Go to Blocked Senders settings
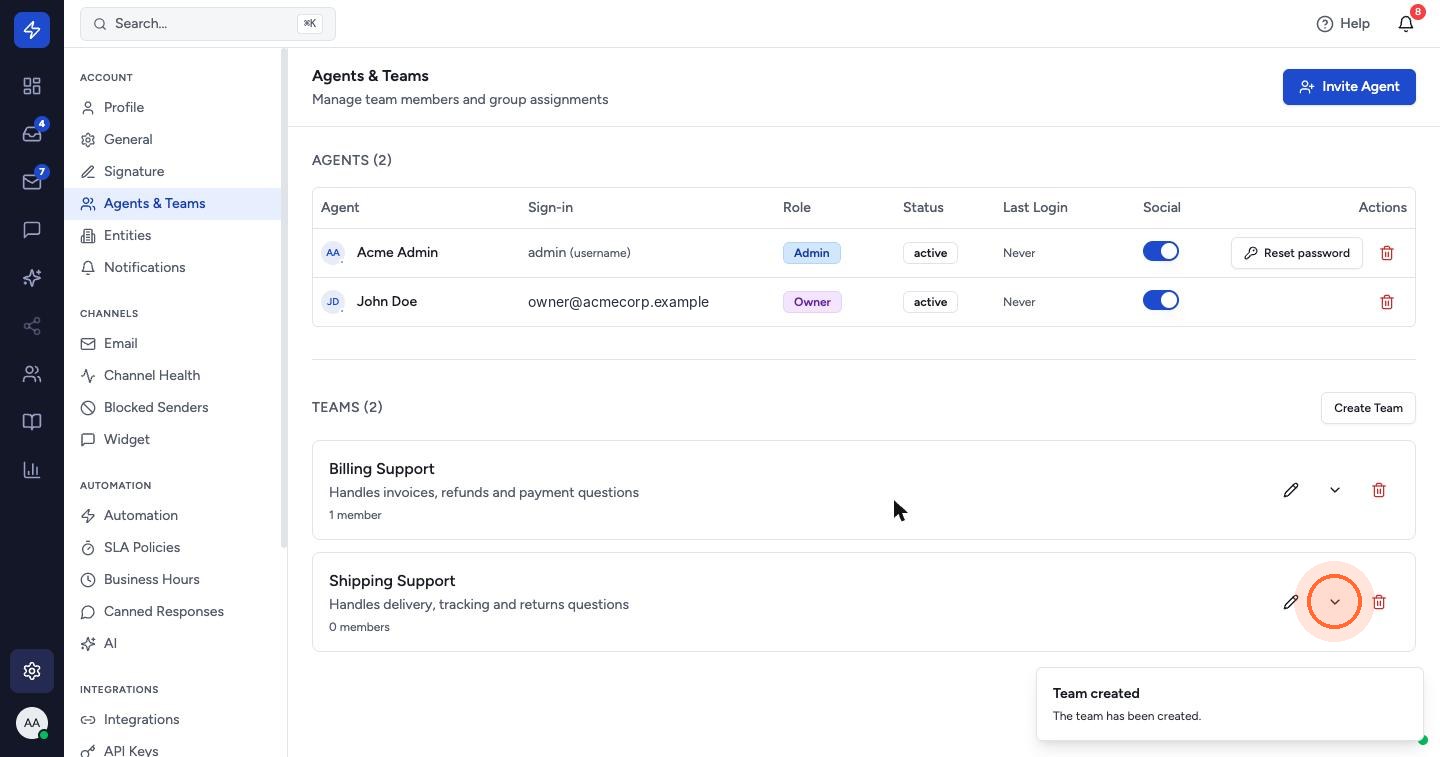Screen dimensions: 1440x757 click(x=172, y=407)
